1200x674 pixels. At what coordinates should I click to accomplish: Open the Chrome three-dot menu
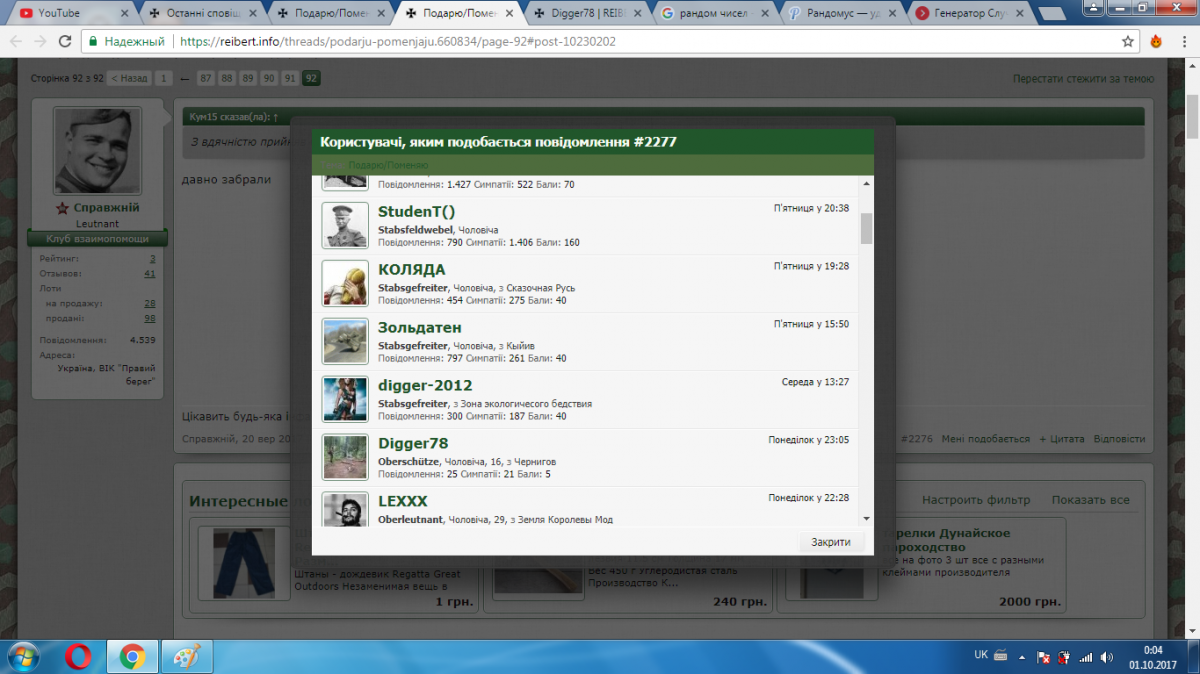pyautogui.click(x=1183, y=42)
